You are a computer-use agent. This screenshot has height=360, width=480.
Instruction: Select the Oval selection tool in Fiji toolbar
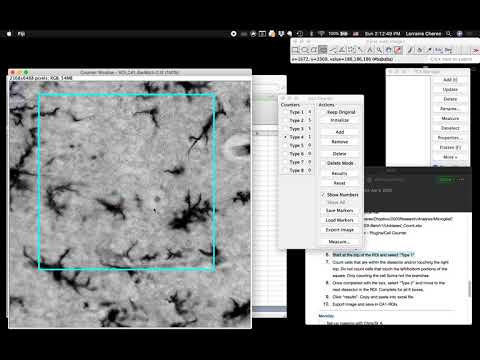point(305,50)
